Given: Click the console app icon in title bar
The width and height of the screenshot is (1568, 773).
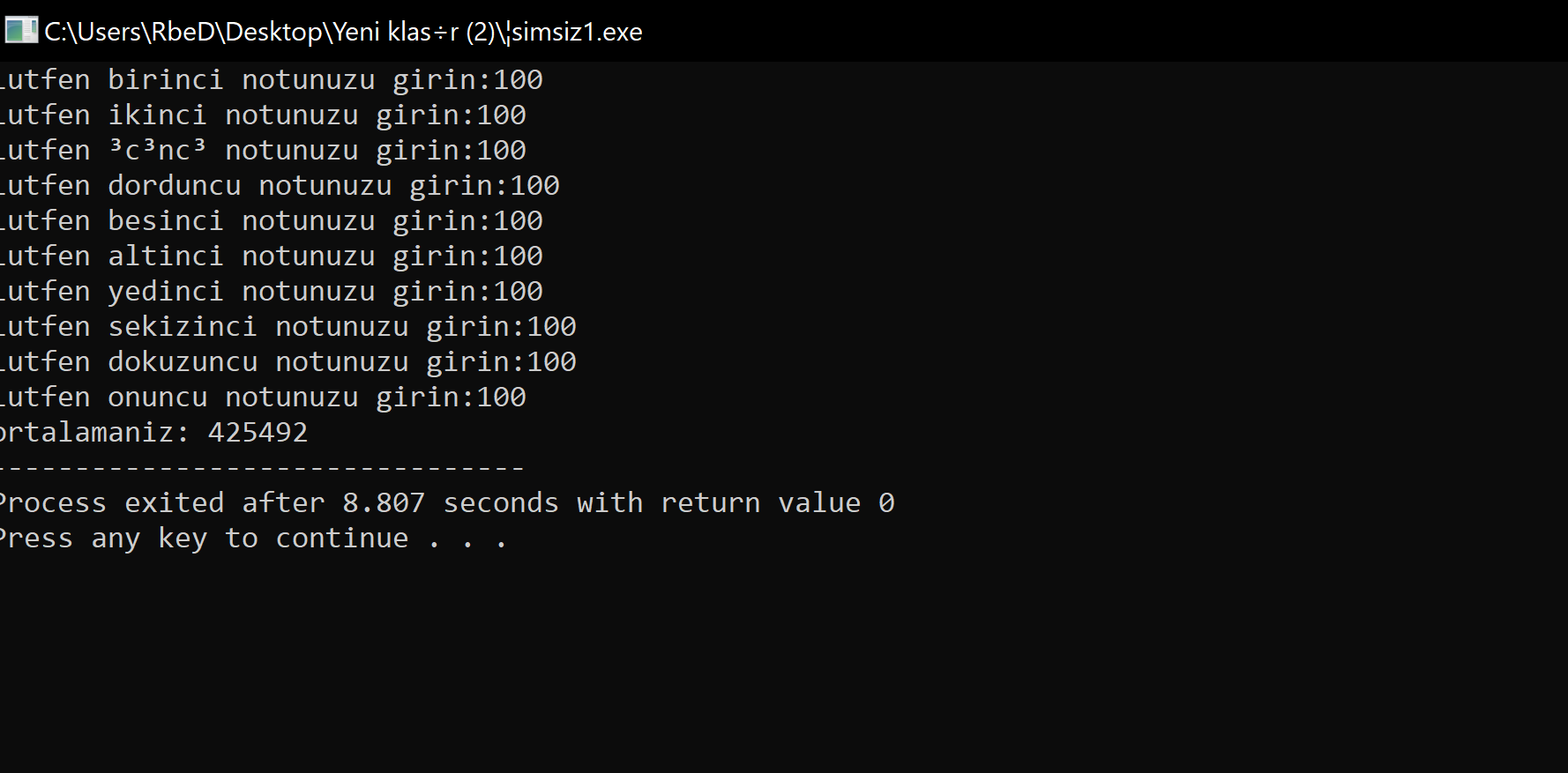Looking at the screenshot, I should [20, 31].
